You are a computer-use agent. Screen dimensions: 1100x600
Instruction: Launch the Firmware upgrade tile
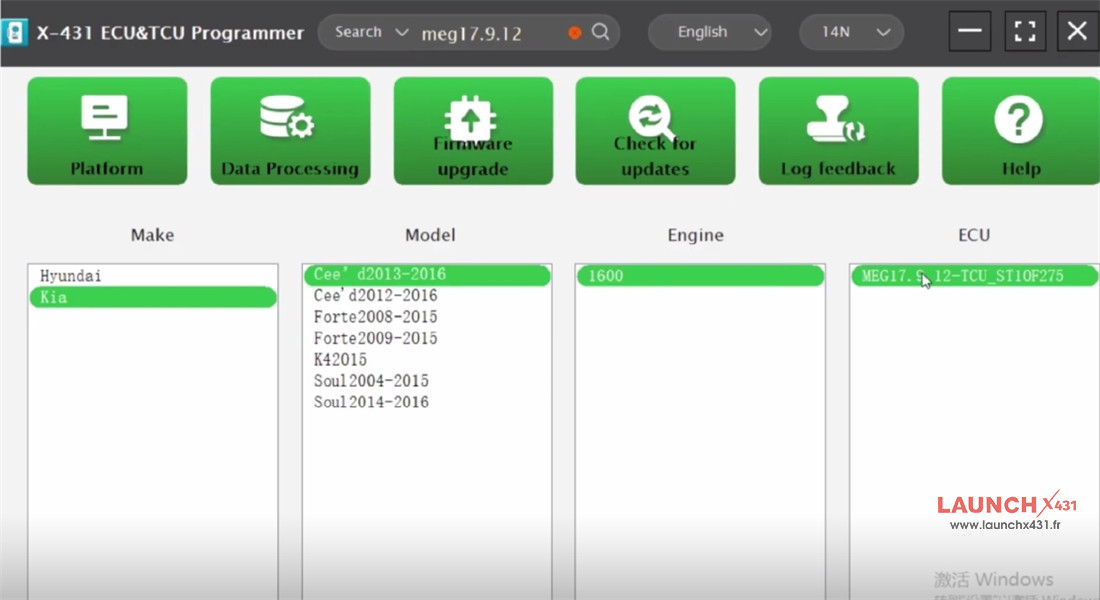pyautogui.click(x=473, y=131)
